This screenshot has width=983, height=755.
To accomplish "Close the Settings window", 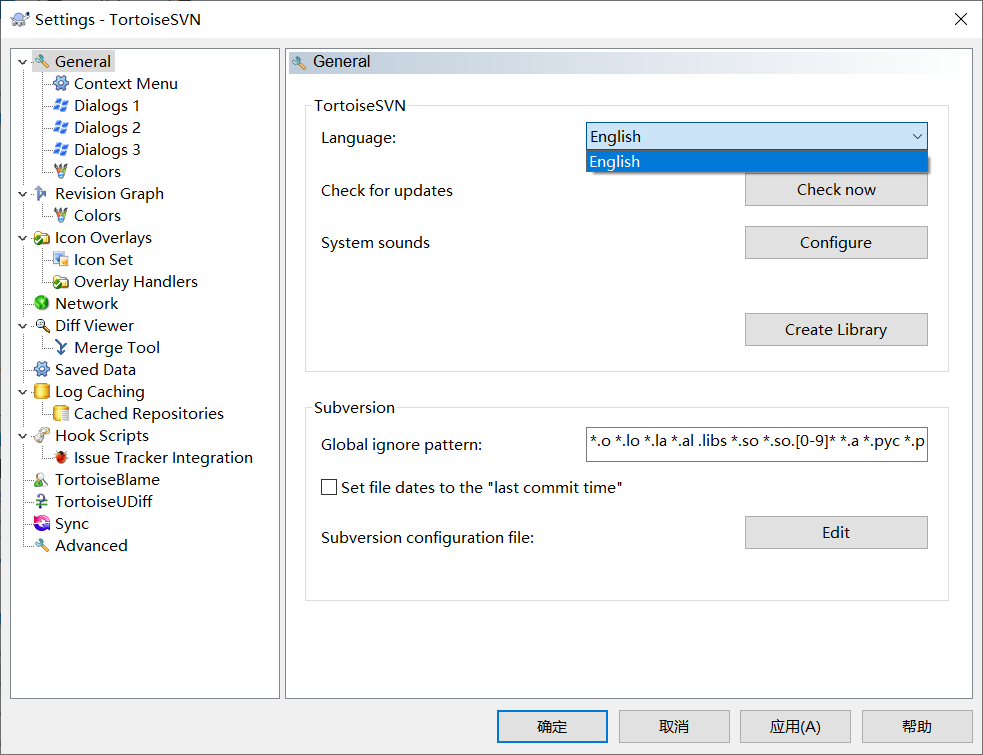I will point(960,19).
